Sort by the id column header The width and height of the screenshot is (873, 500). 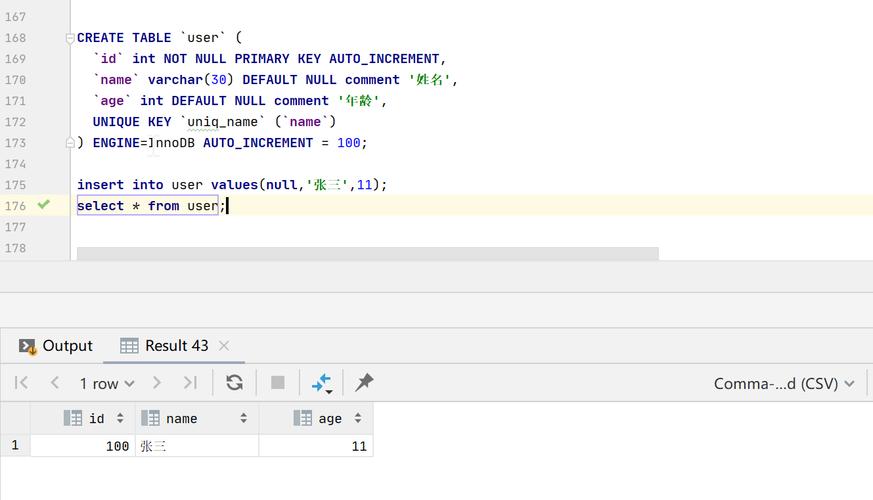click(83, 418)
